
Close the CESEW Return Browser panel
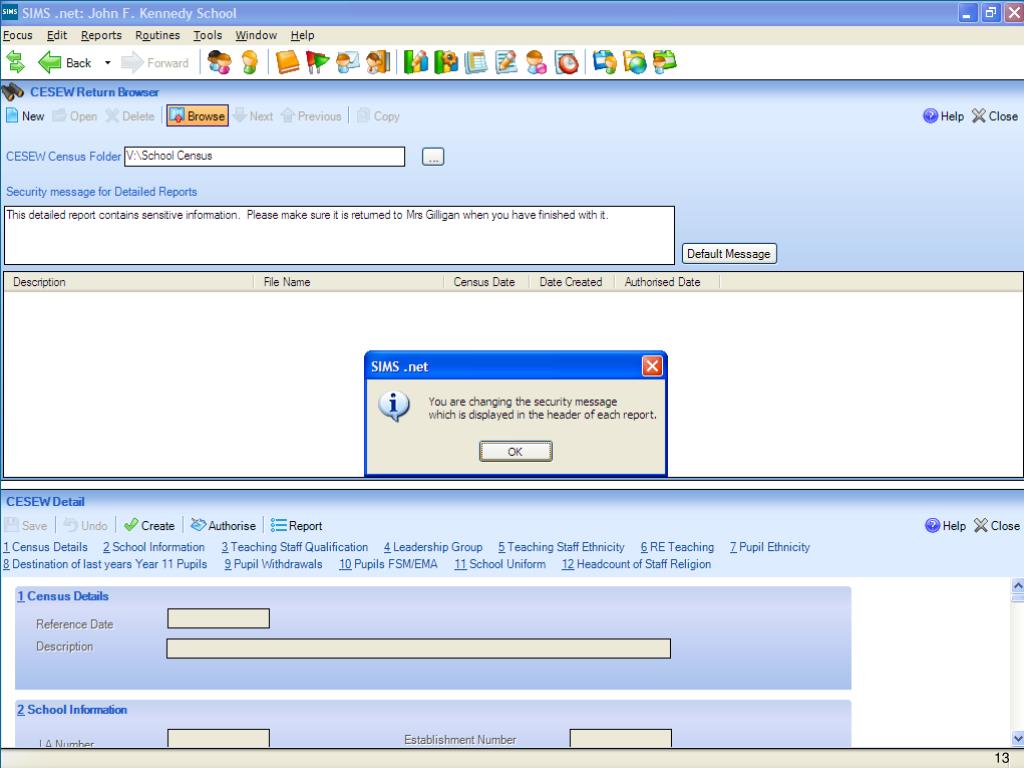click(995, 116)
